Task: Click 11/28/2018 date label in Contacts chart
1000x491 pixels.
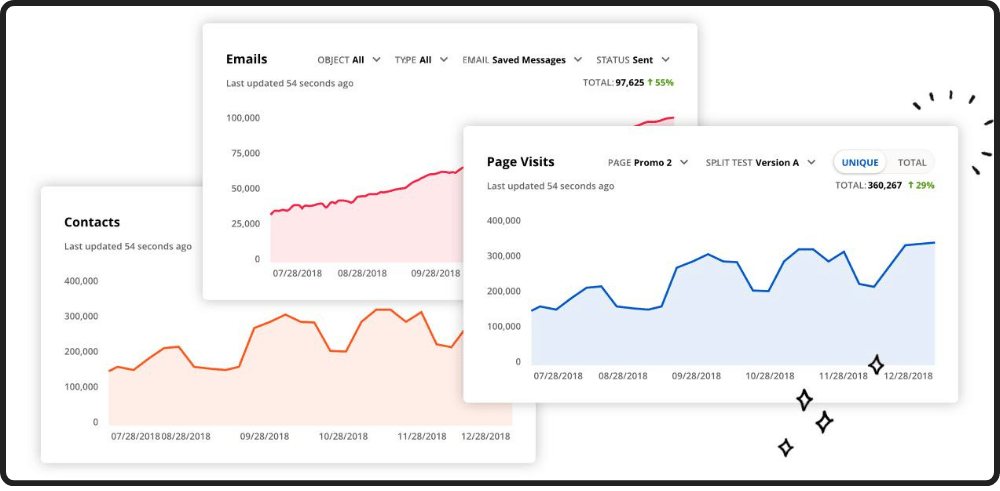Action: (422, 437)
